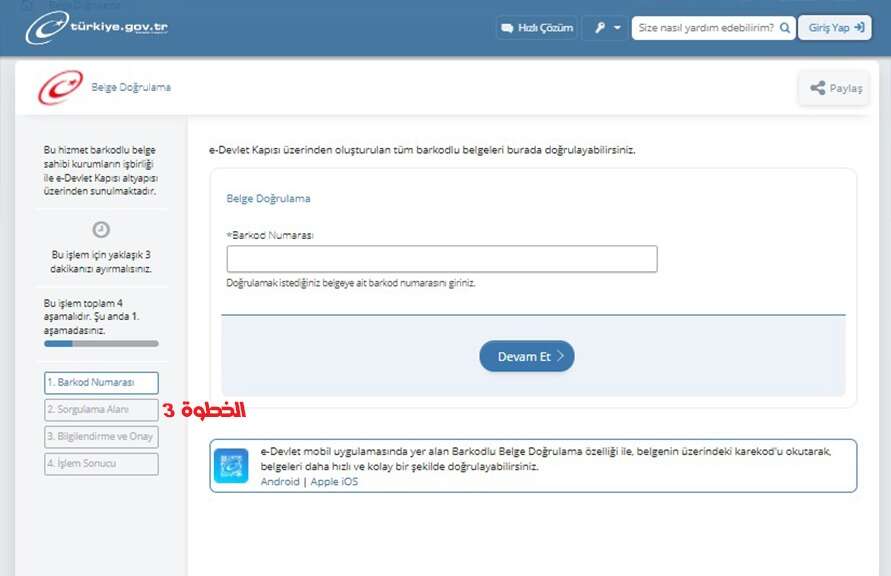Click the Giriş Yap login button
The height and width of the screenshot is (576, 891).
point(835,28)
